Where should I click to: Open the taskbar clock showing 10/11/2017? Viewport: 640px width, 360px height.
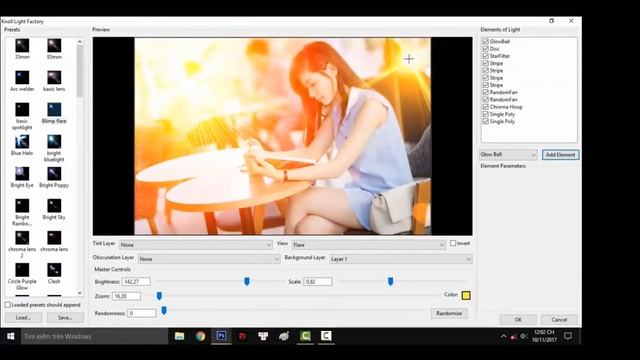coord(544,336)
